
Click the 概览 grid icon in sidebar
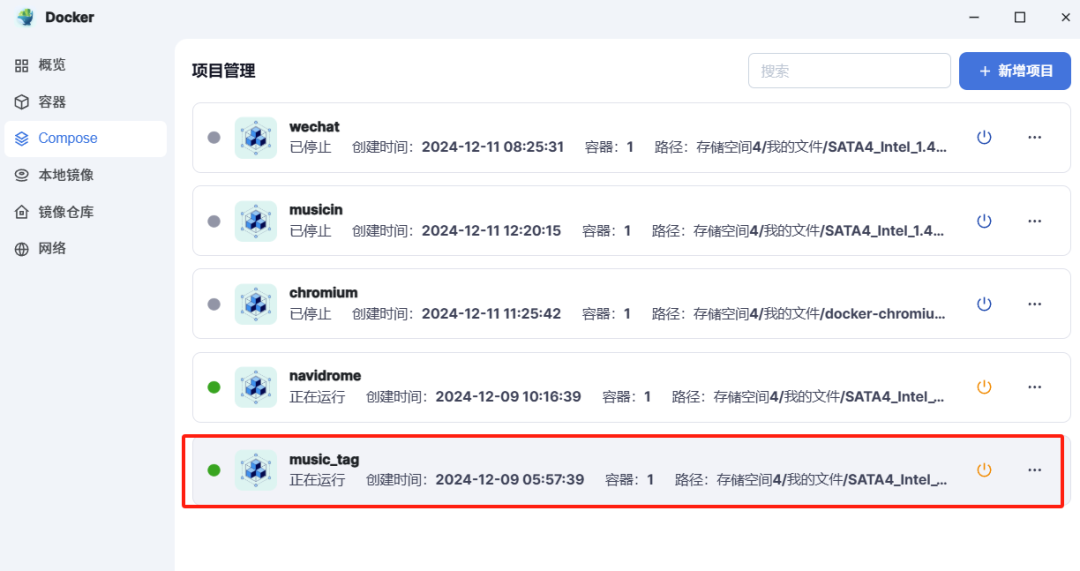(21, 65)
